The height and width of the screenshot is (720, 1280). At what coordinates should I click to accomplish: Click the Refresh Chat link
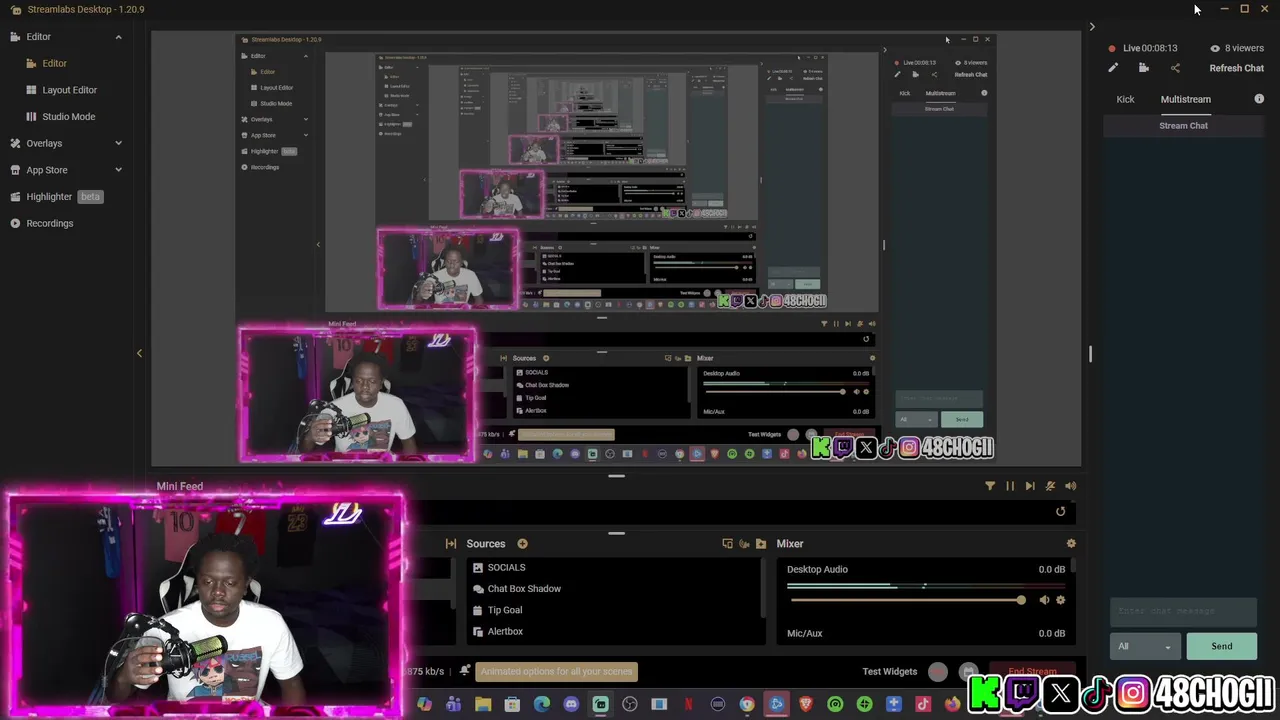coord(1236,68)
